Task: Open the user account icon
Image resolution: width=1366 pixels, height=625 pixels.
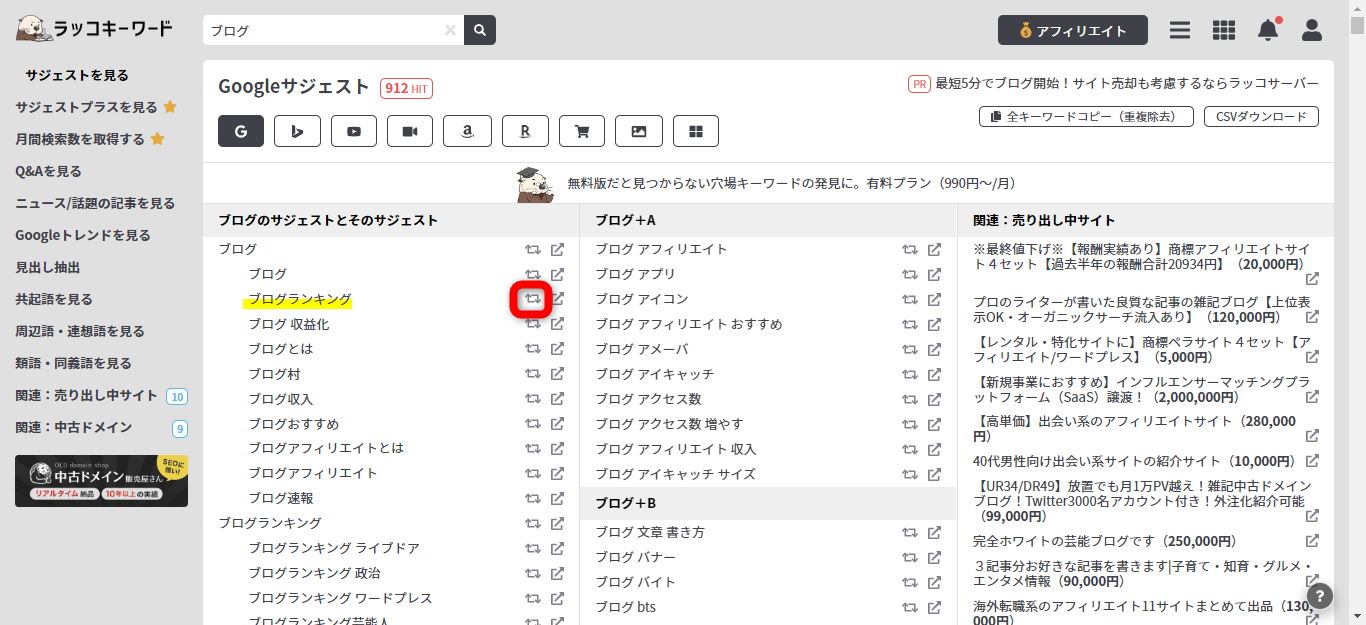Action: point(1312,30)
